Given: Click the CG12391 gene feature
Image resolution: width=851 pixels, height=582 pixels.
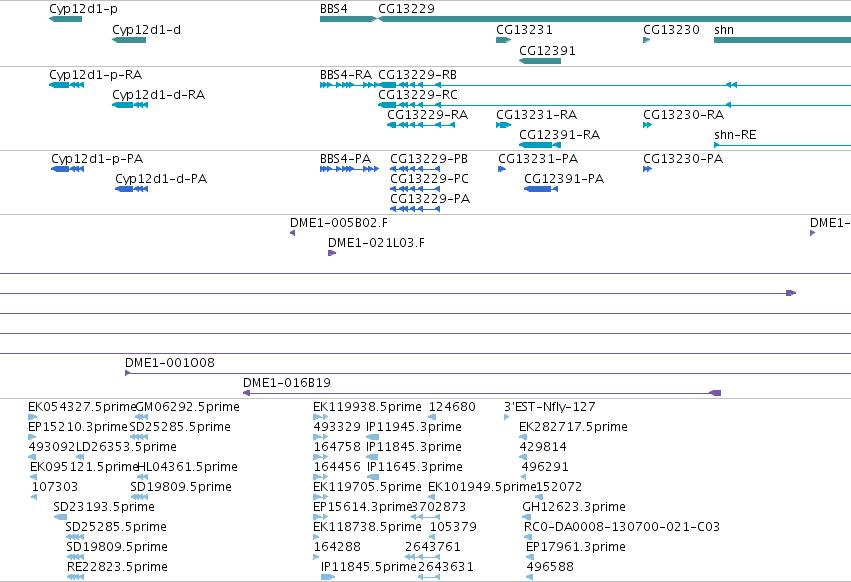Looking at the screenshot, I should click(x=539, y=61).
